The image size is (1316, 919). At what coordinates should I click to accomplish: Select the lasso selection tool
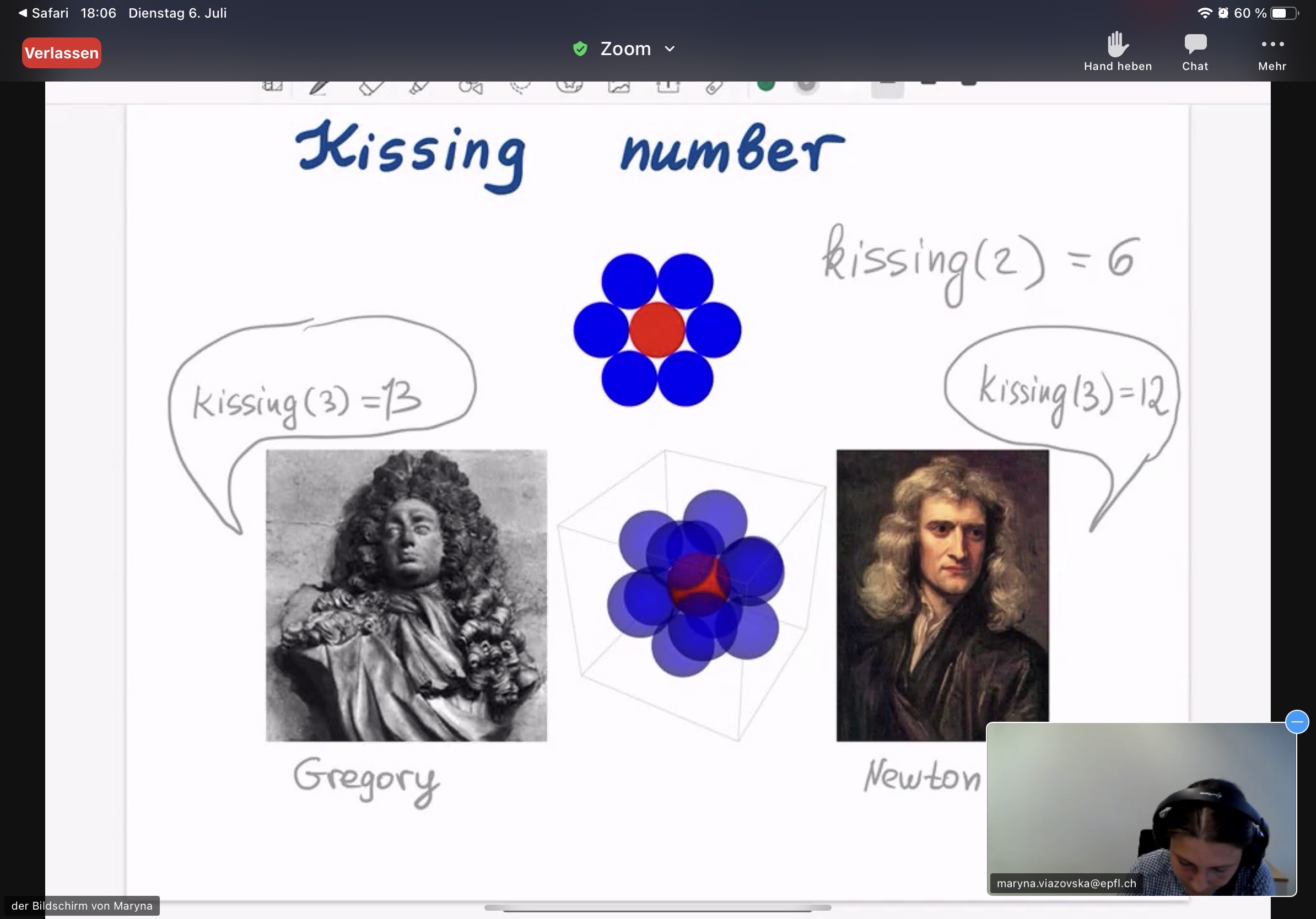(520, 87)
